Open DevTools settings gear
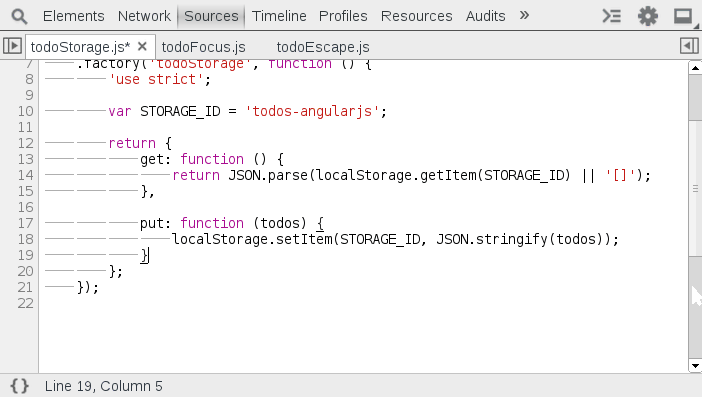 coord(647,16)
